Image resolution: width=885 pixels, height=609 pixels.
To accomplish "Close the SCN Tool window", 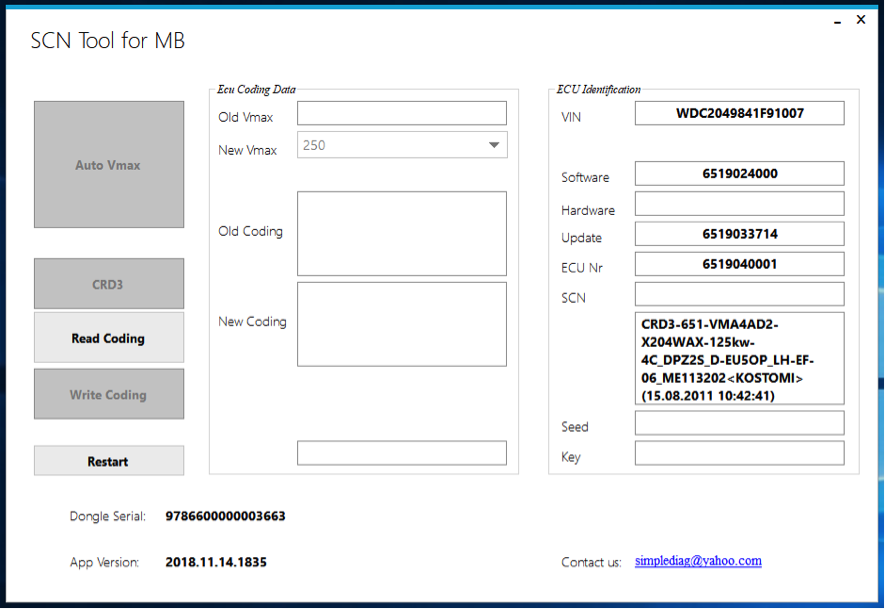I will click(x=861, y=20).
